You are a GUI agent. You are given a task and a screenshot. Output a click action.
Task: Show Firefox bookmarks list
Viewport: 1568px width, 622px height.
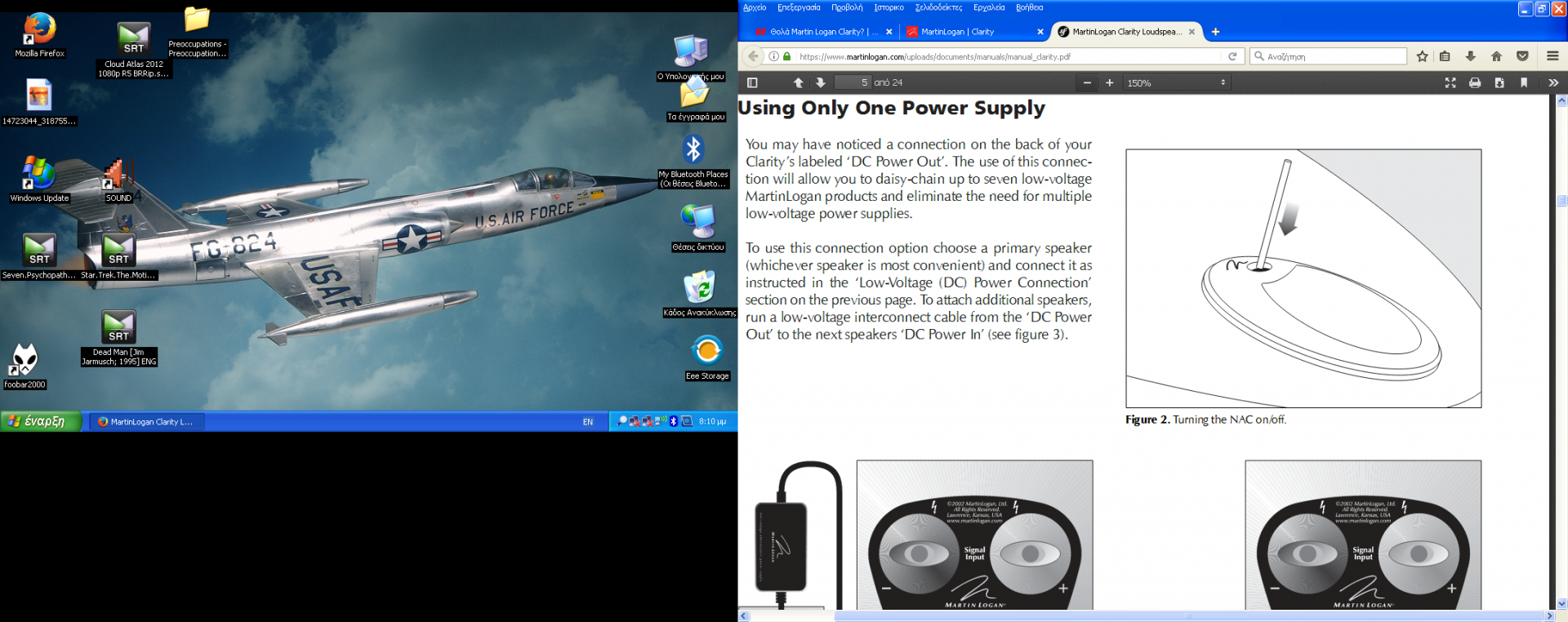coord(1445,56)
